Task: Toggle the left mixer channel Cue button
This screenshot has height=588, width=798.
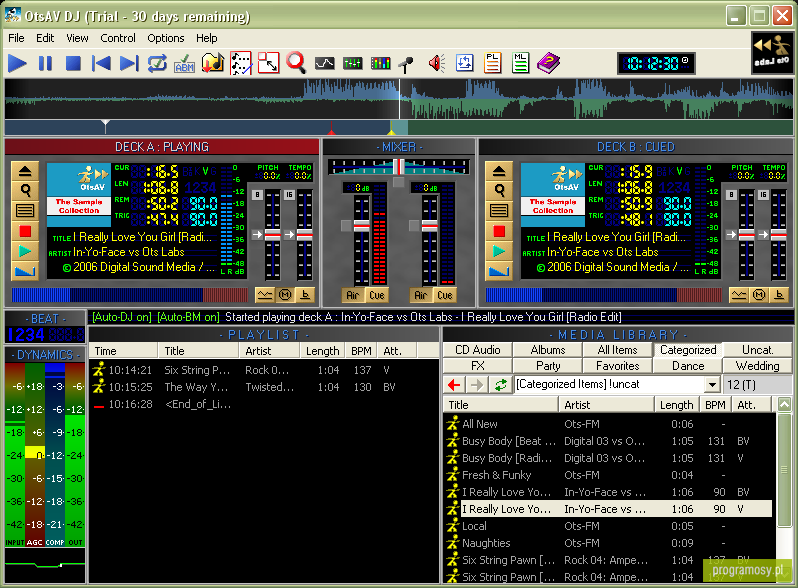Action: 377,295
